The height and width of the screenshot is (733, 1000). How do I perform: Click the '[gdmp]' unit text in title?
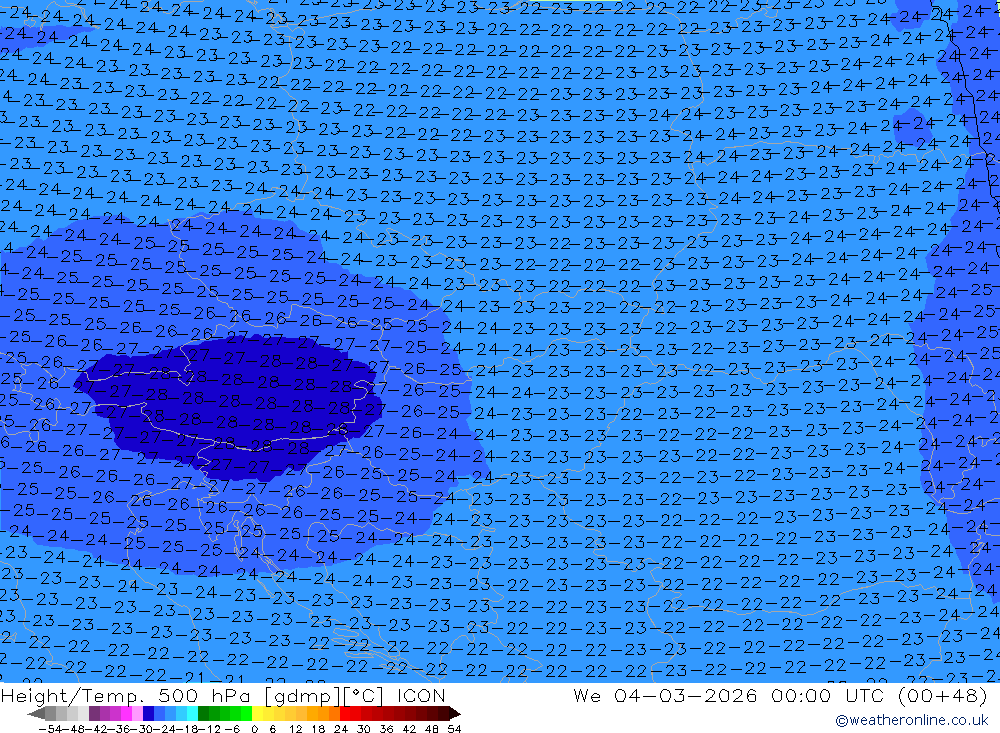click(x=300, y=695)
